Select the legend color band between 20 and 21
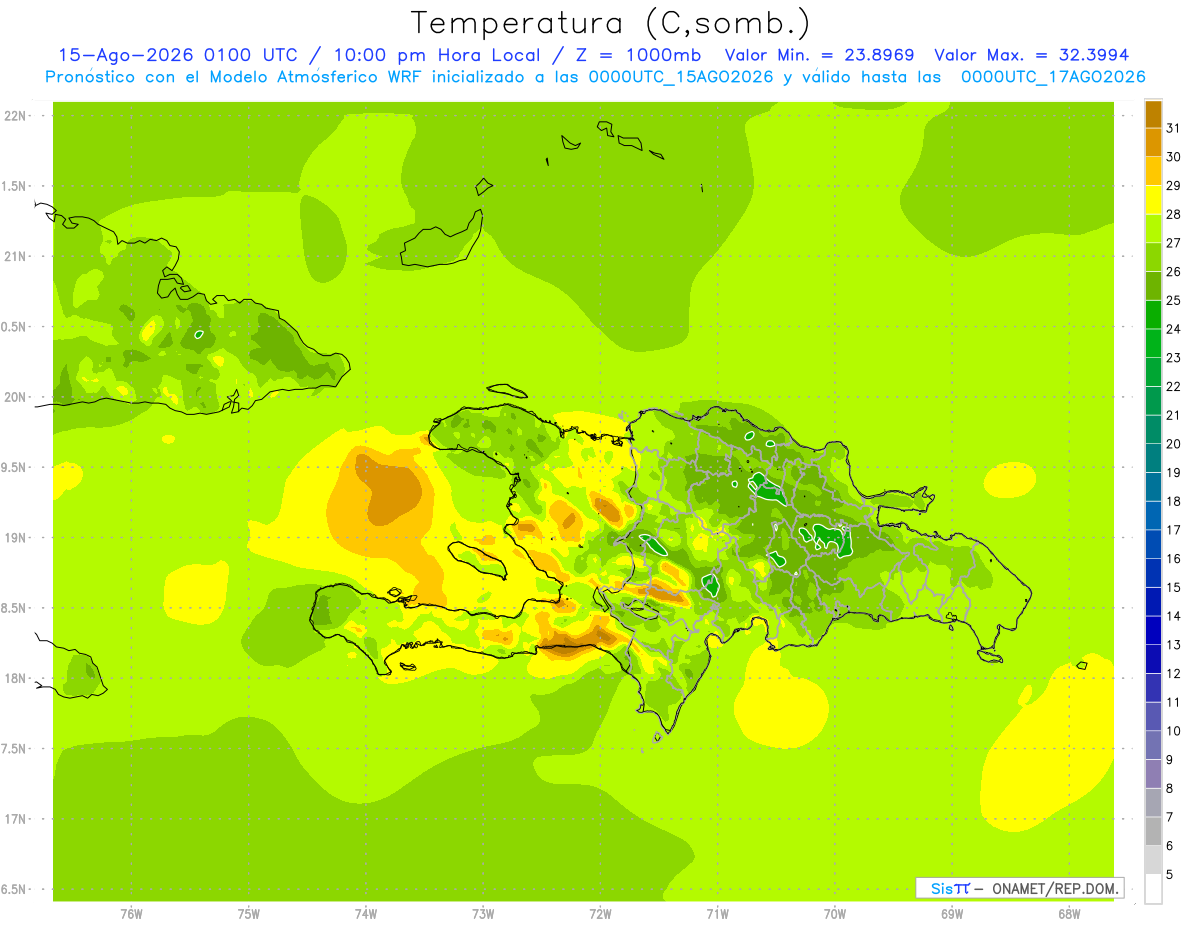The width and height of the screenshot is (1200, 927). (1153, 429)
